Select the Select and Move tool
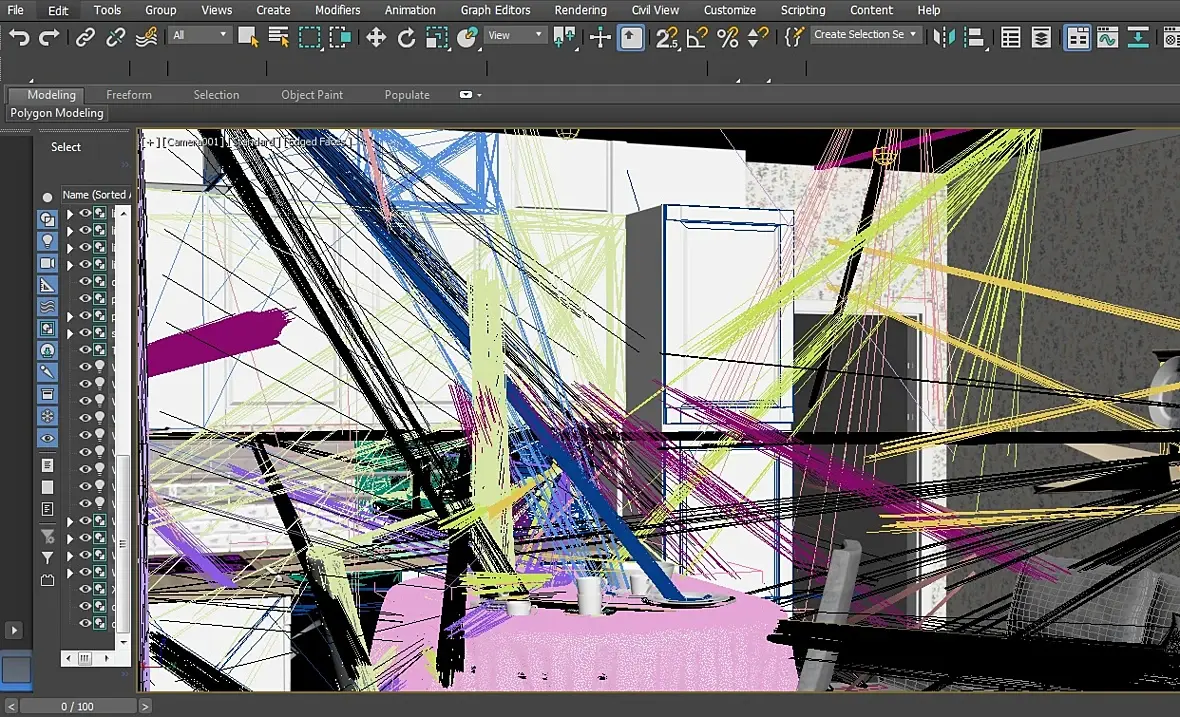The height and width of the screenshot is (717, 1180). pos(376,38)
